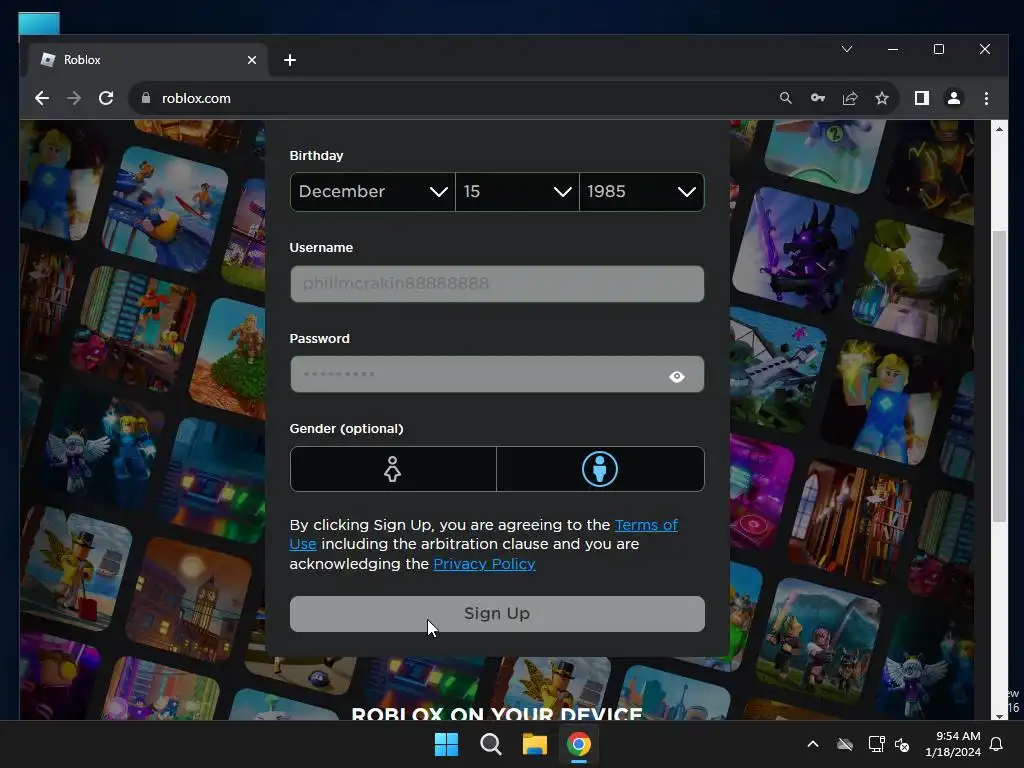Click the scrollbar up arrow

point(999,129)
